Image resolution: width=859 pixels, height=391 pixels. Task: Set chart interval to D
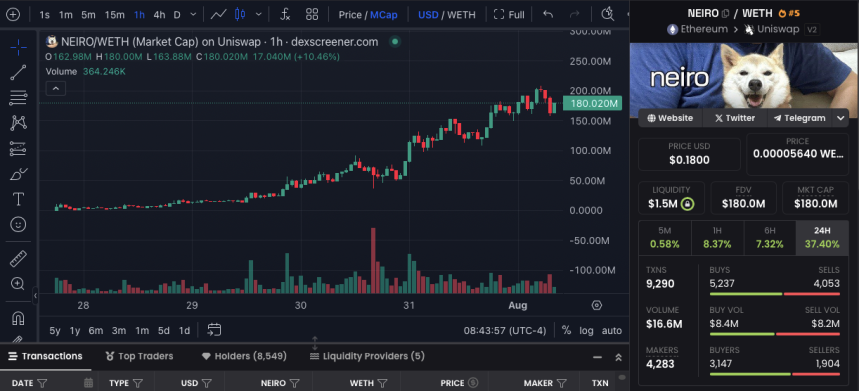click(x=177, y=15)
